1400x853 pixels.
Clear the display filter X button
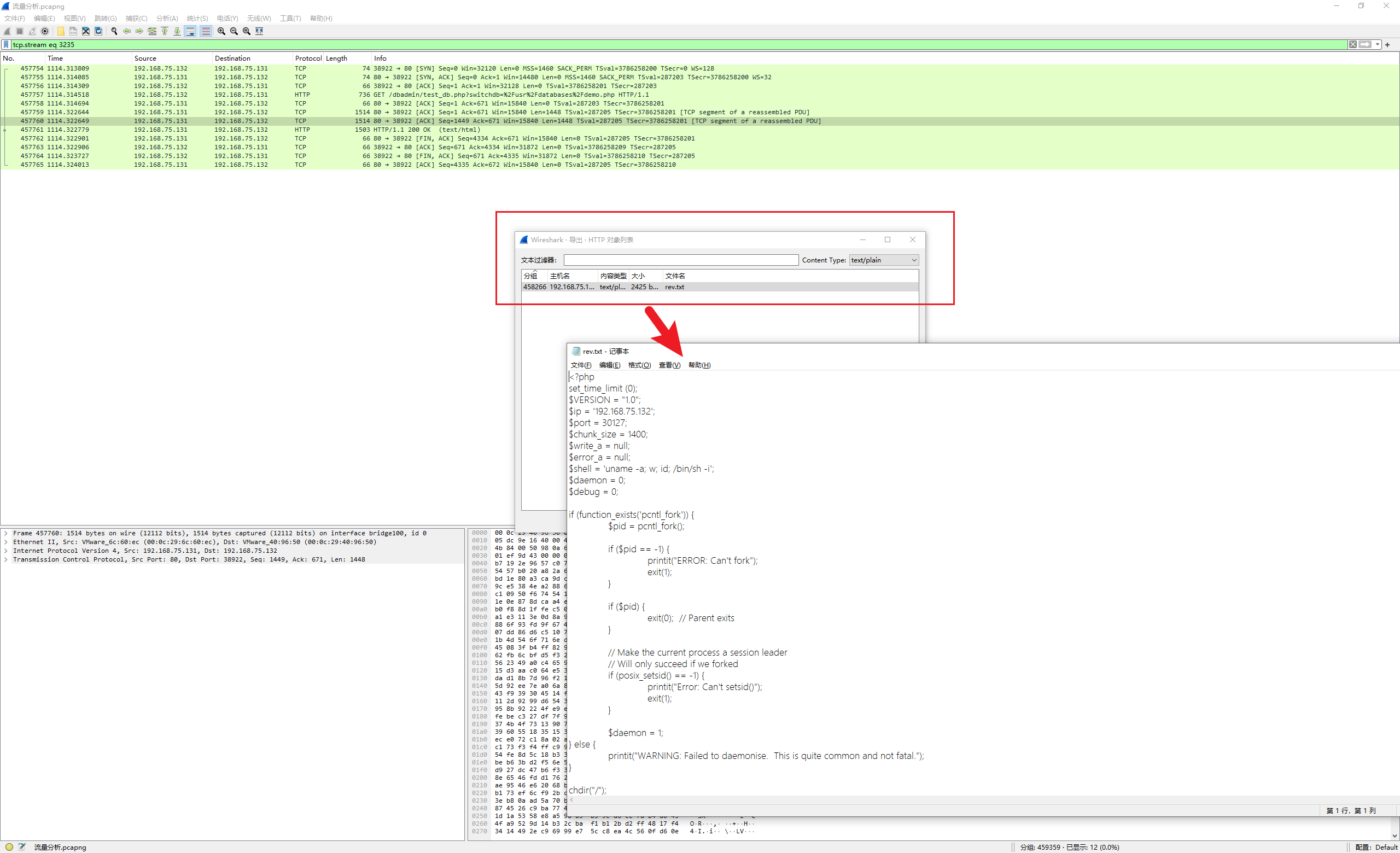(x=1353, y=44)
